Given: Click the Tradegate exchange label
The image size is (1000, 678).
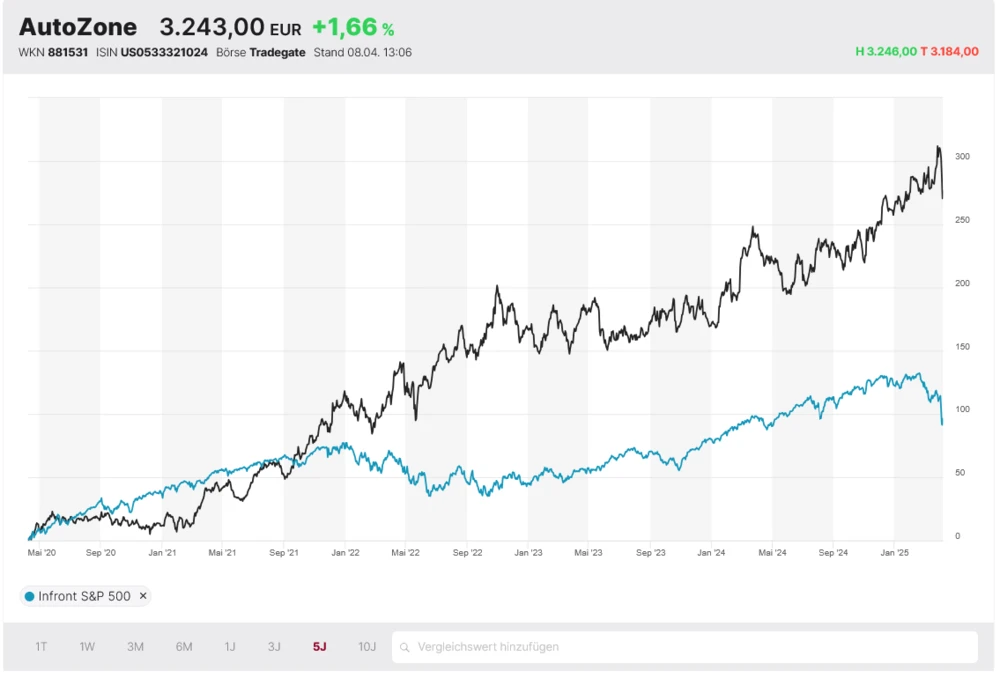Looking at the screenshot, I should pyautogui.click(x=278, y=52).
